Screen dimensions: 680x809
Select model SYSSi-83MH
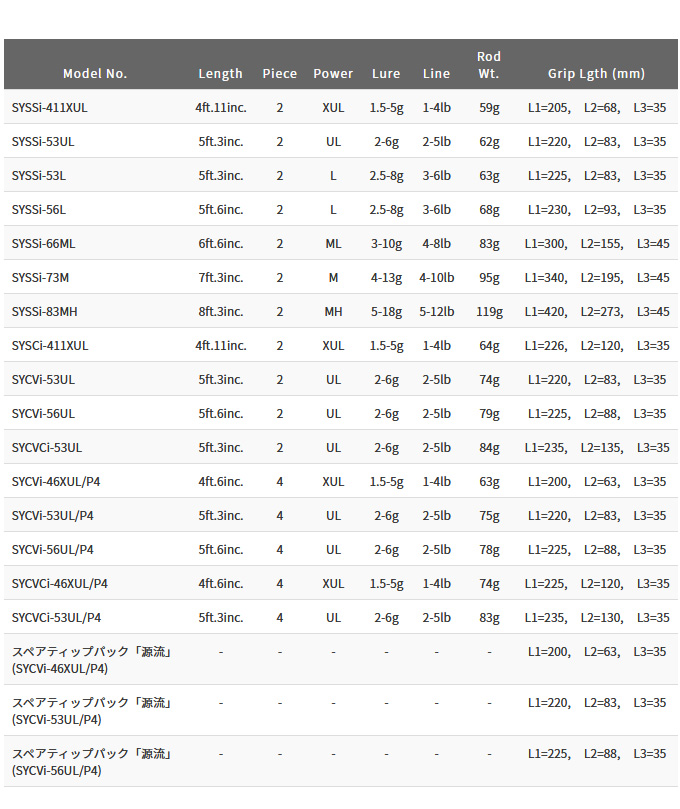pos(44,312)
